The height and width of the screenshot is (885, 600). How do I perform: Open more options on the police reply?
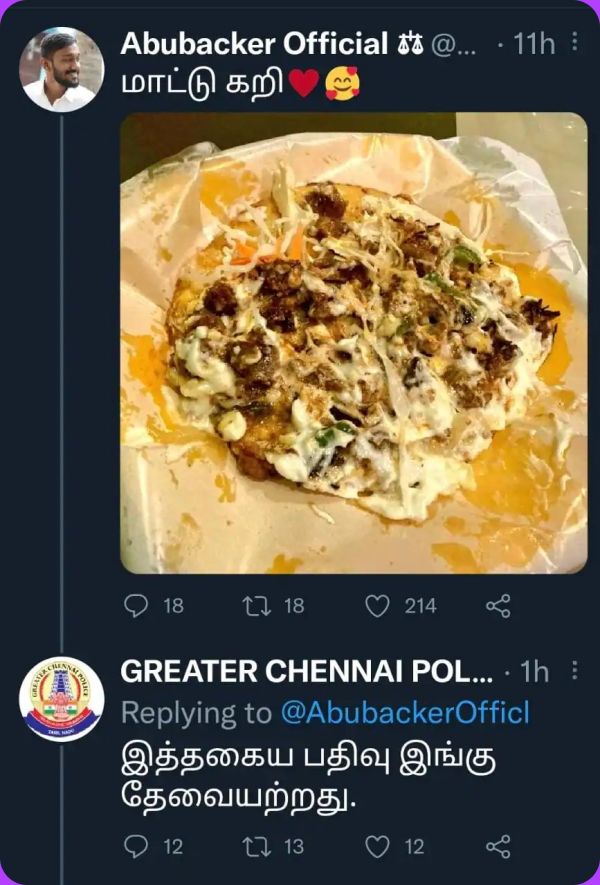coord(573,668)
